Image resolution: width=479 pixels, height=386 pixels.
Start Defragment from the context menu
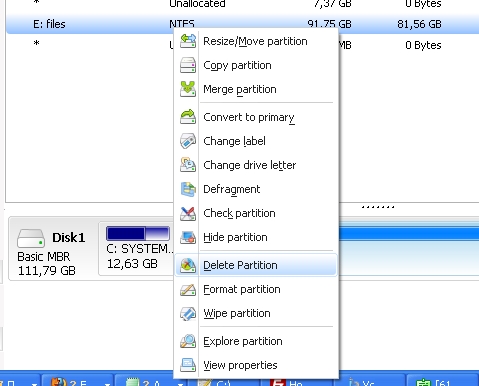256,189
